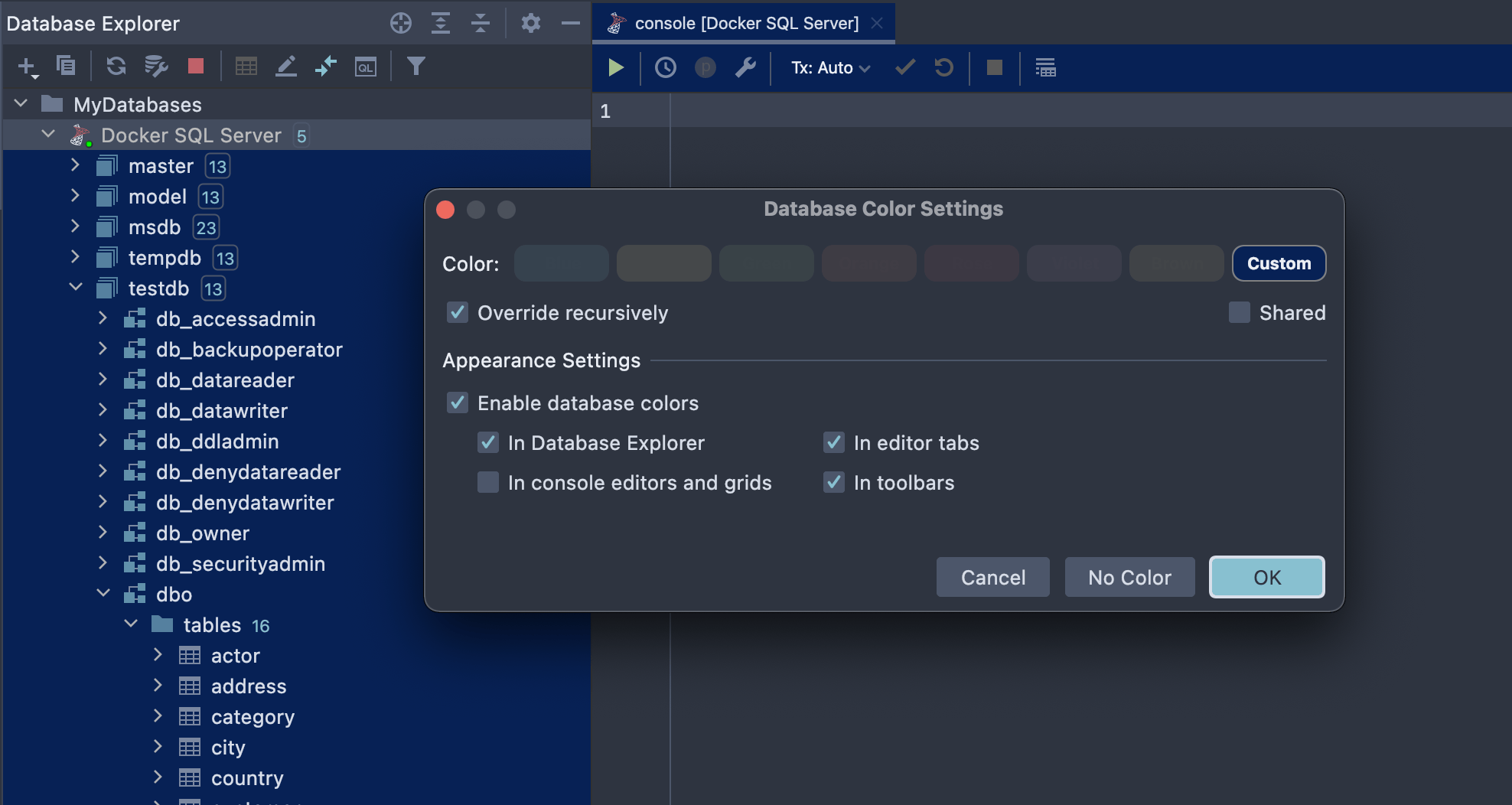The image size is (1512, 805).
Task: Click the rollback icon in console toolbar
Action: (x=944, y=68)
